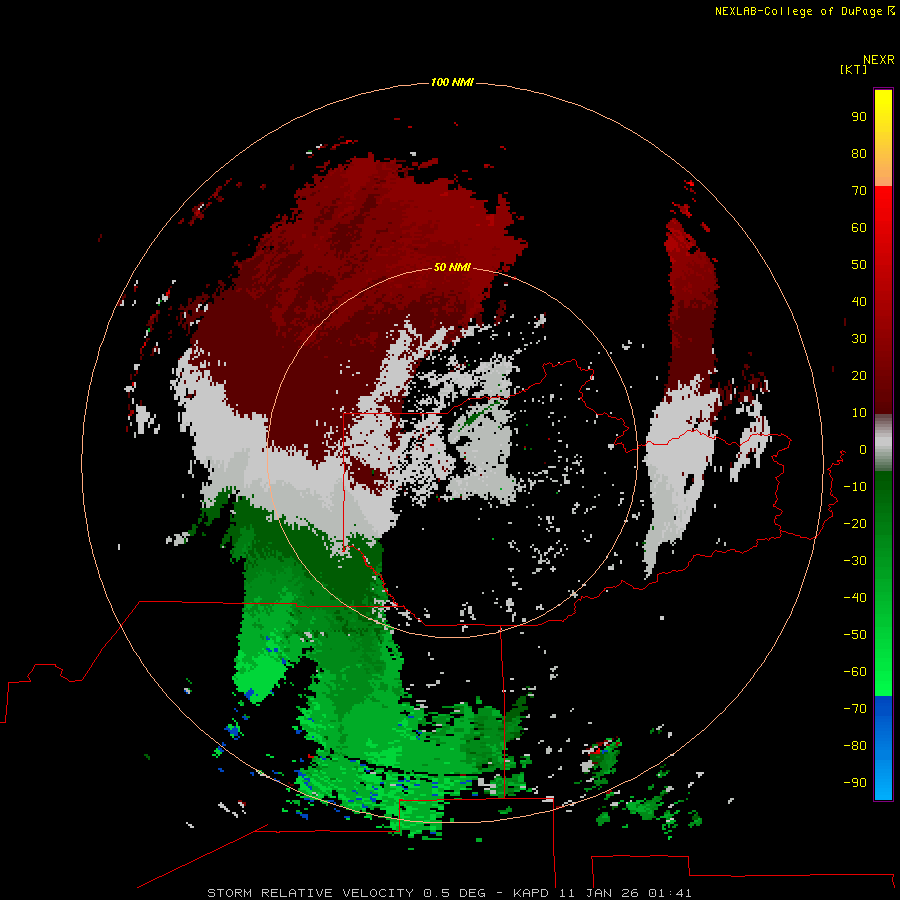900x900 pixels.
Task: Click the 01:41 scan time in the caption
Action: 670,893
